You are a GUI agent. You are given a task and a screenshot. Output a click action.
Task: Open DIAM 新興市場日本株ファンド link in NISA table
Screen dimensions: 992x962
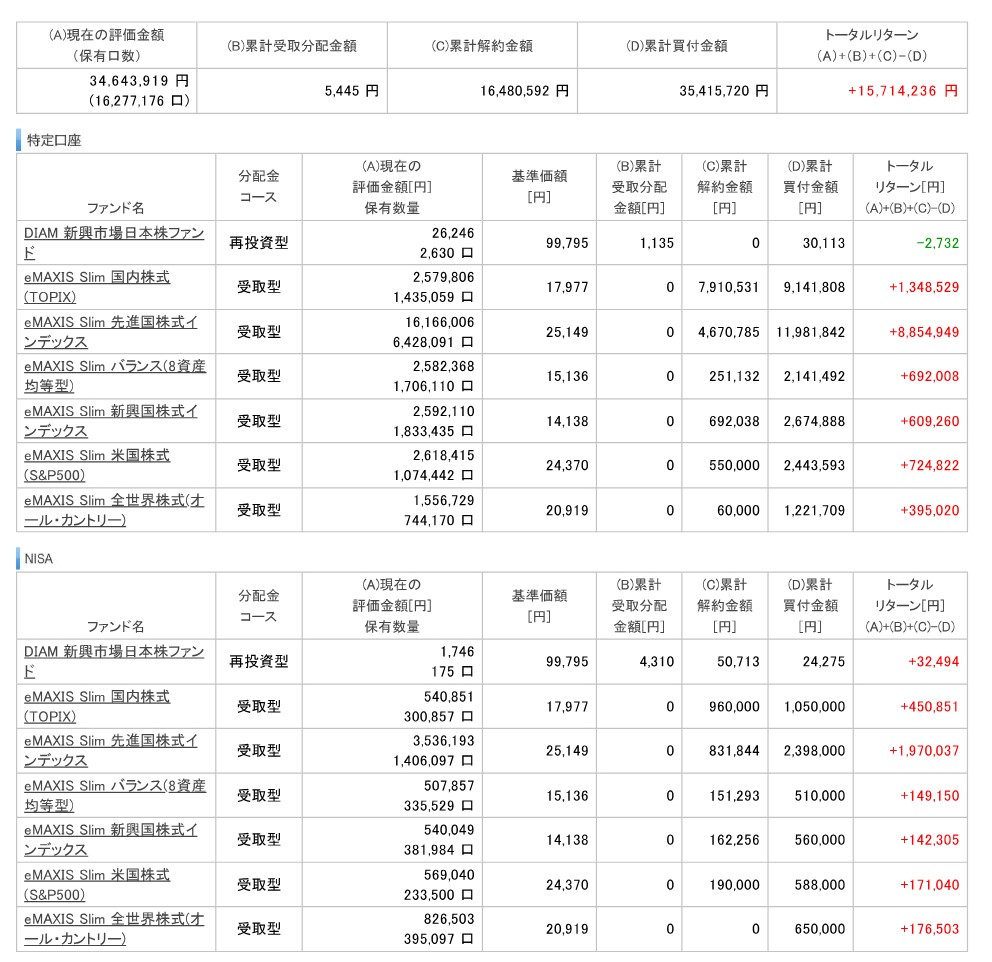pos(114,662)
